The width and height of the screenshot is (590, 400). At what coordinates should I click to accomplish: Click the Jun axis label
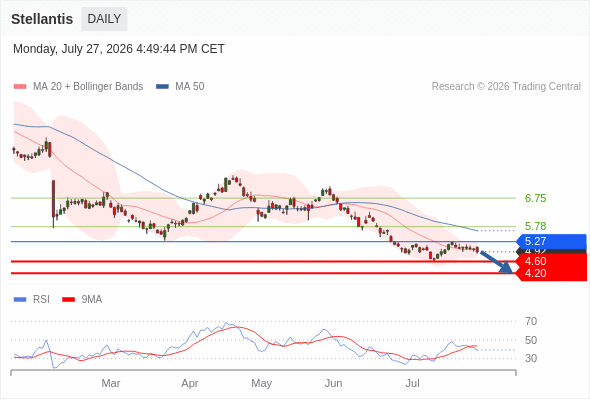tap(333, 383)
